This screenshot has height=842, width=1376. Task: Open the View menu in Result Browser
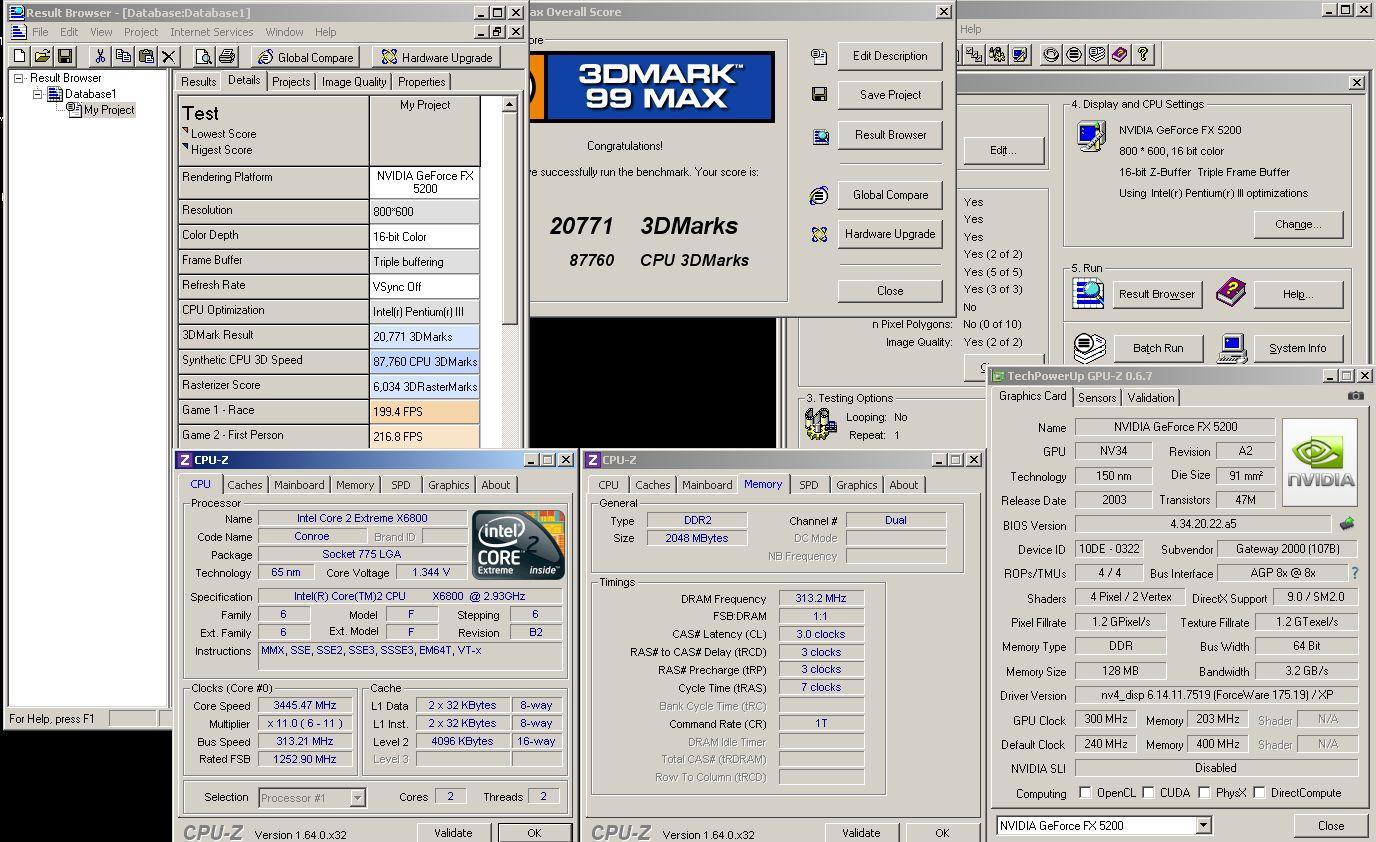[x=101, y=32]
